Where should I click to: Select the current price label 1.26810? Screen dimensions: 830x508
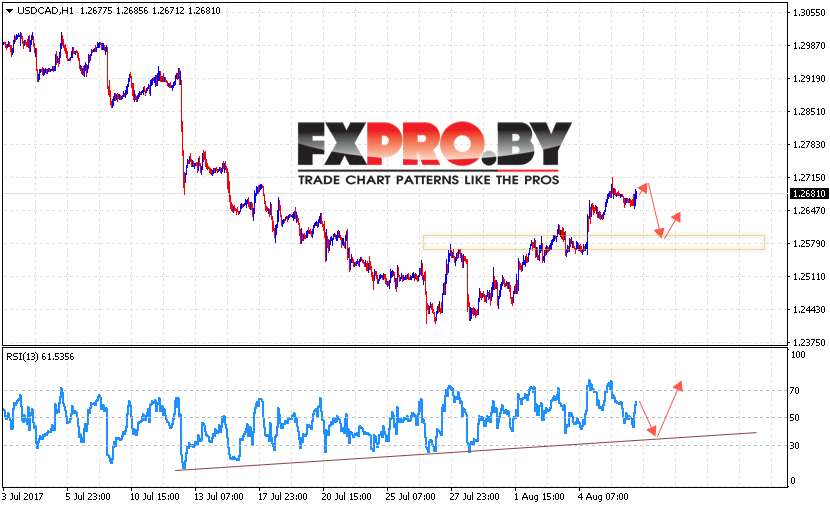(x=809, y=194)
